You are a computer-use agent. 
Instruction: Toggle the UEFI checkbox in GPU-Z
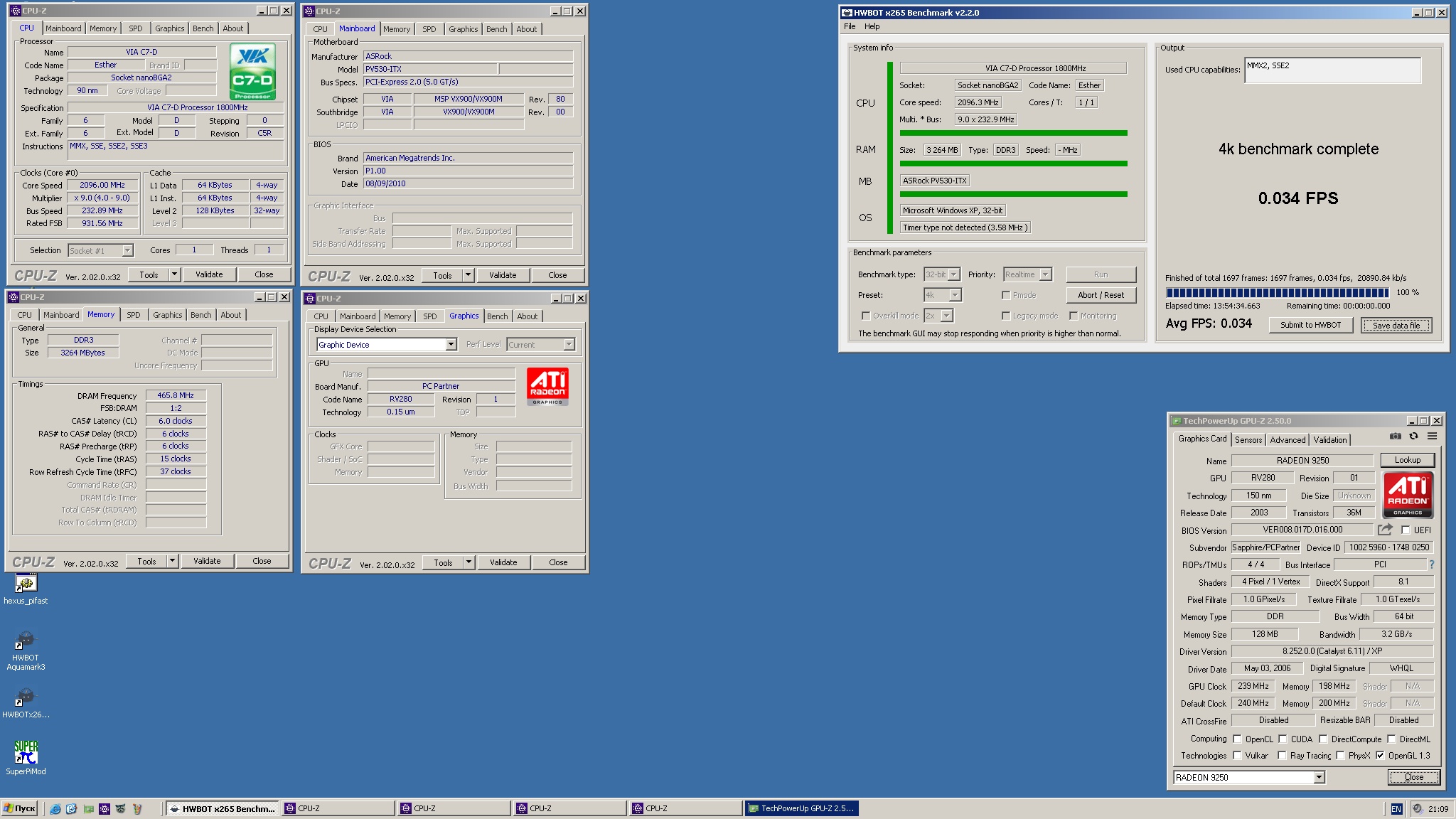(1406, 530)
